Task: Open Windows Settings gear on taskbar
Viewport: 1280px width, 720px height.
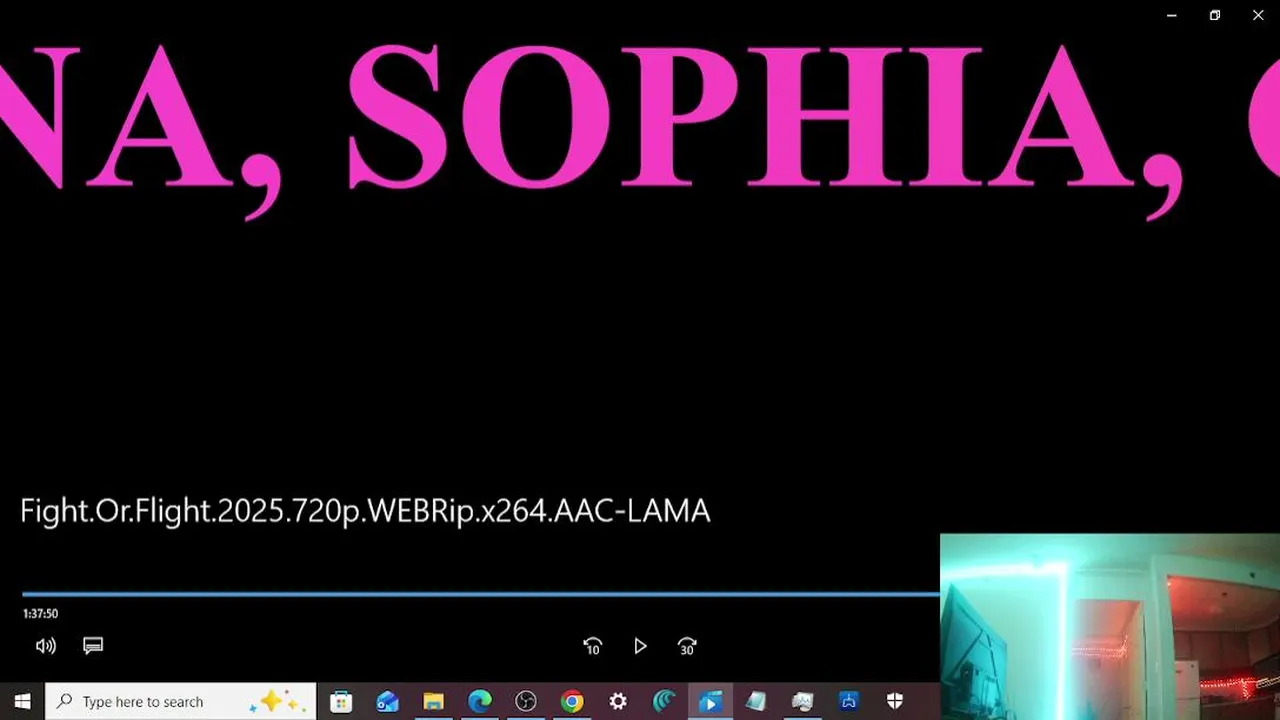Action: 618,702
